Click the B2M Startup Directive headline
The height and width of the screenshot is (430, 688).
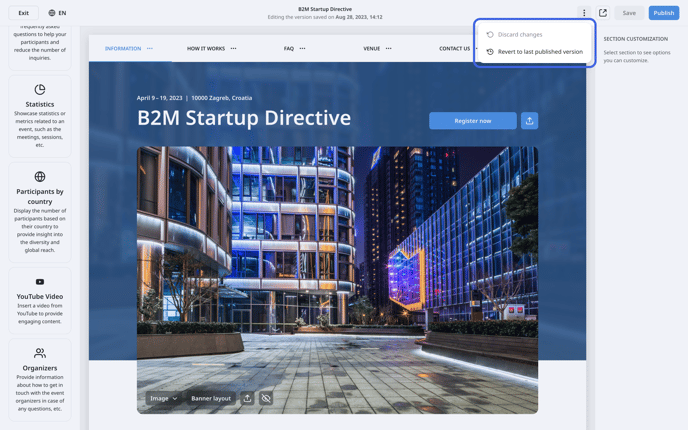click(244, 118)
